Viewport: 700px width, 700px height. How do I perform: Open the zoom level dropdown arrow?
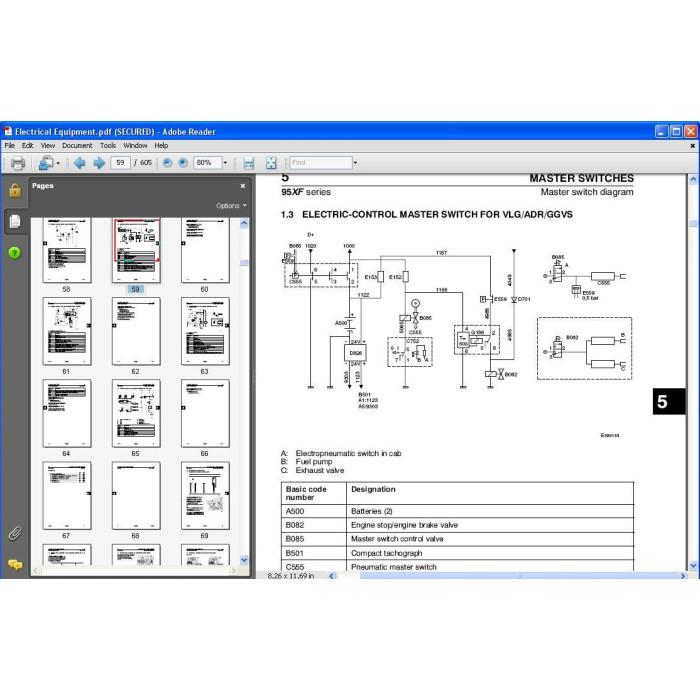225,163
